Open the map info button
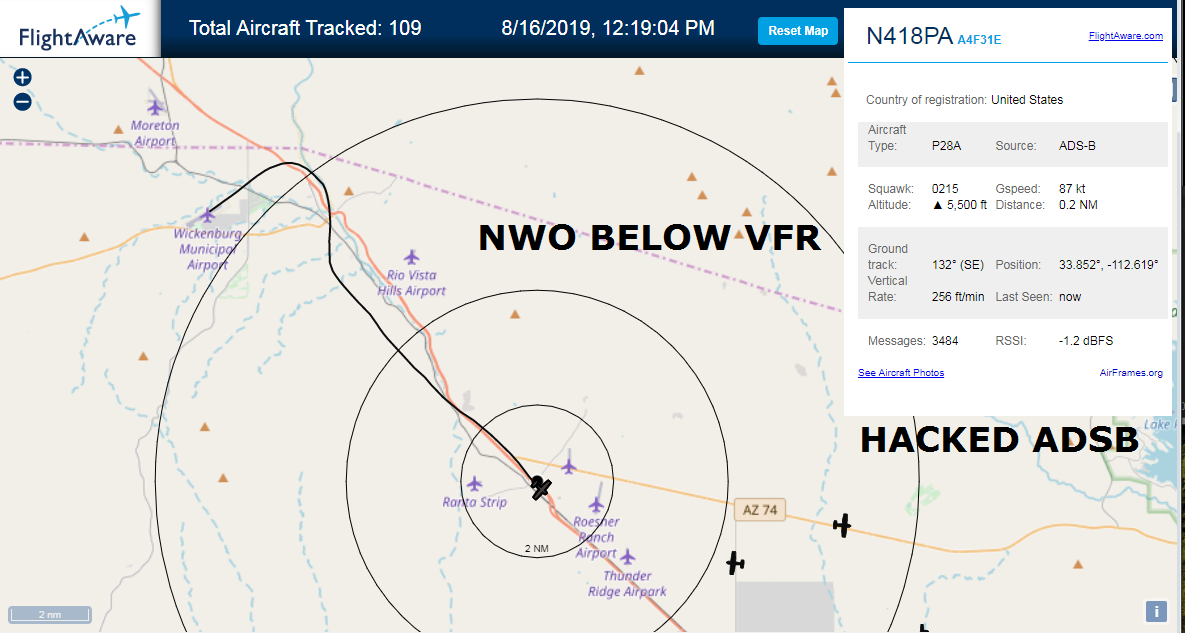 pos(1156,610)
